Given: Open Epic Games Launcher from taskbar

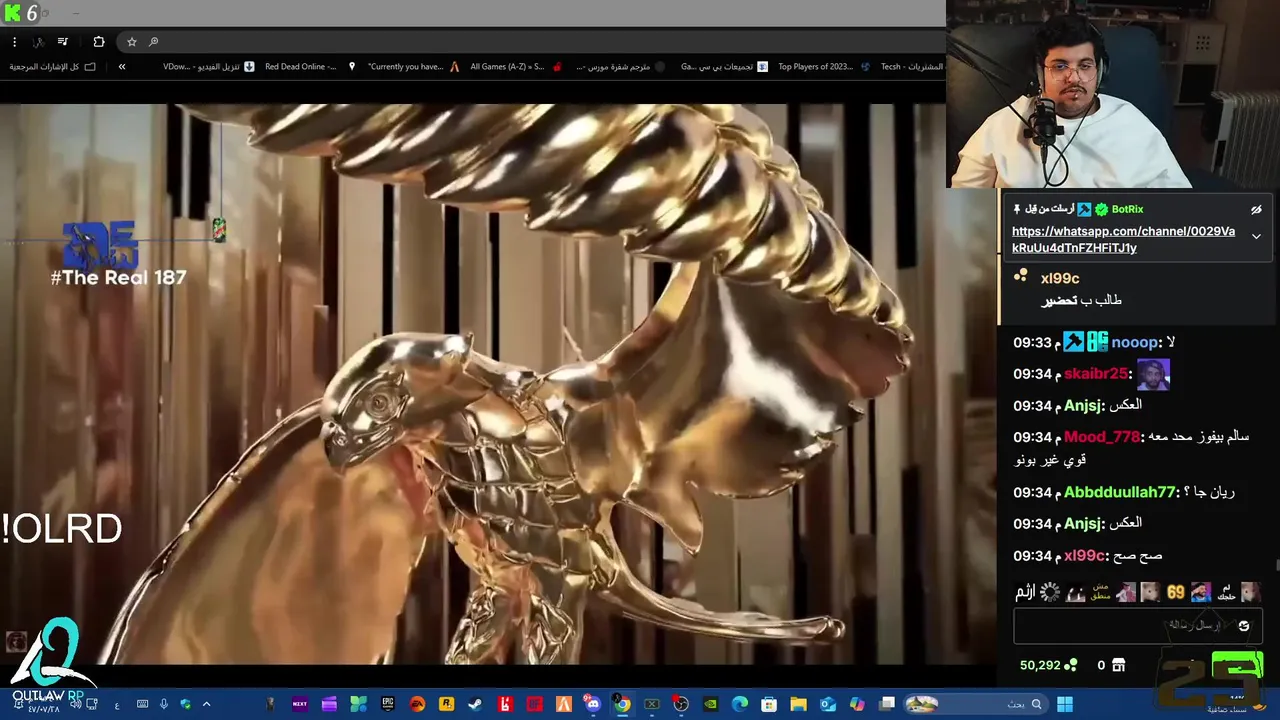Looking at the screenshot, I should coord(388,704).
